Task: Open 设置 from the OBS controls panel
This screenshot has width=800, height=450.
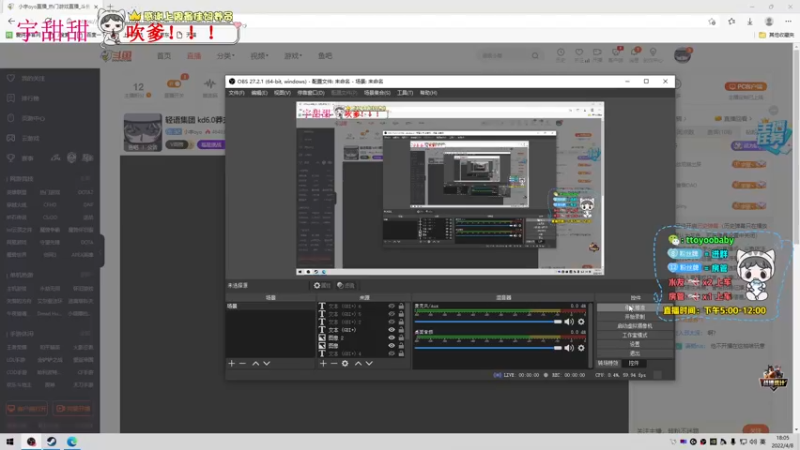Action: pyautogui.click(x=635, y=344)
